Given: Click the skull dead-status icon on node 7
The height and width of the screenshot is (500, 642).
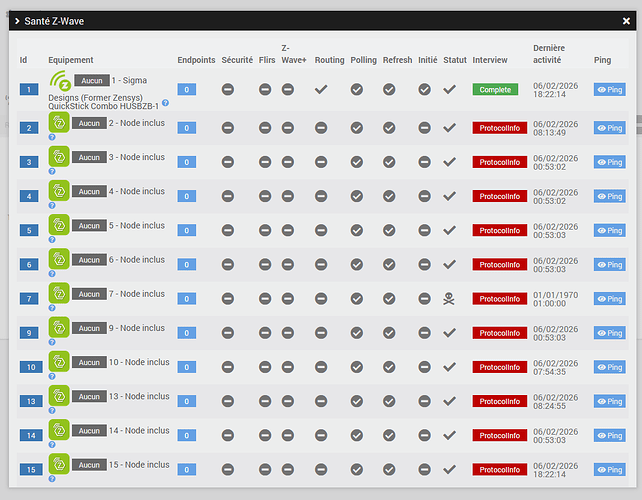Looking at the screenshot, I should 449,299.
